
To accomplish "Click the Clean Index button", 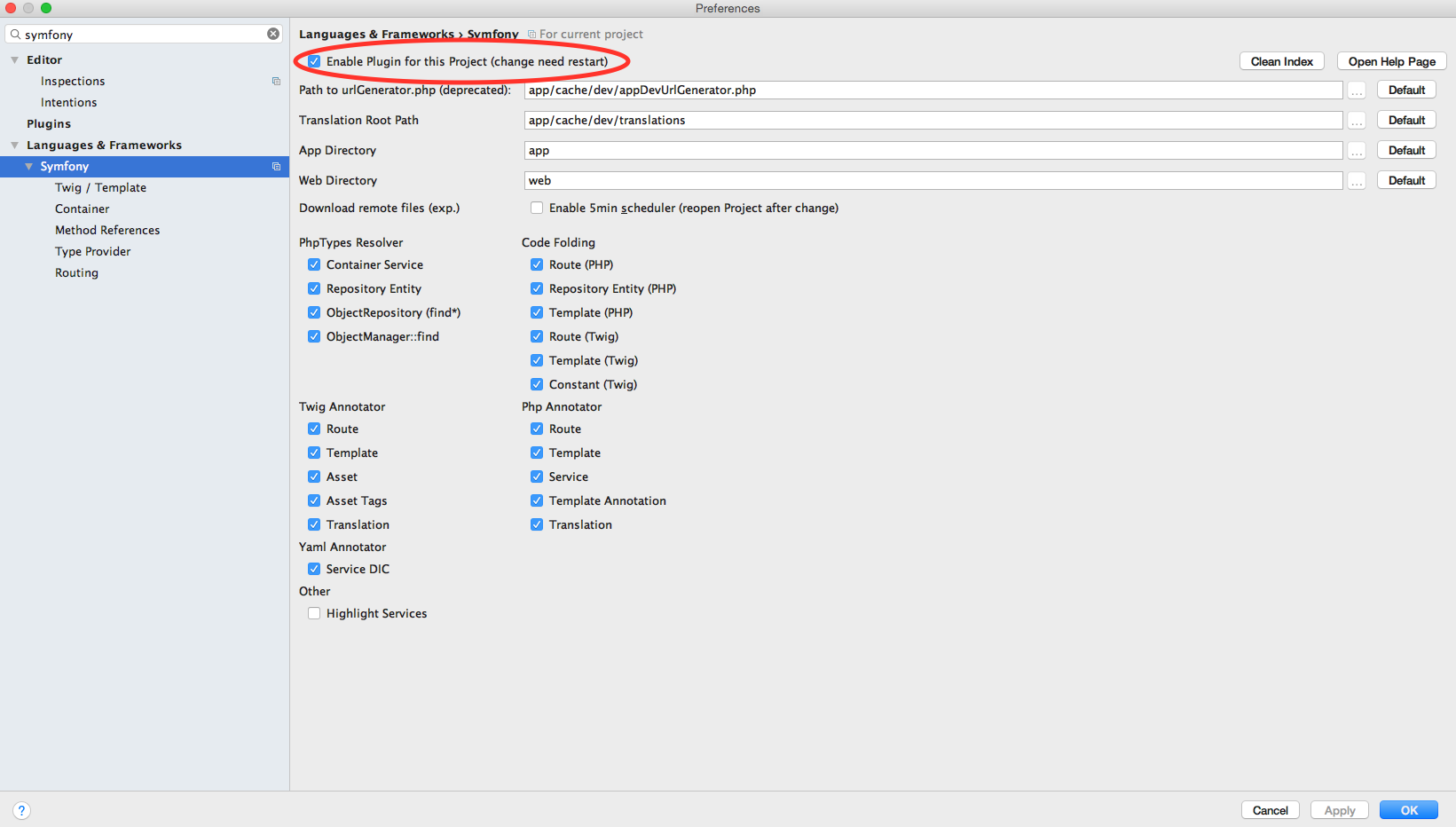I will click(1281, 61).
